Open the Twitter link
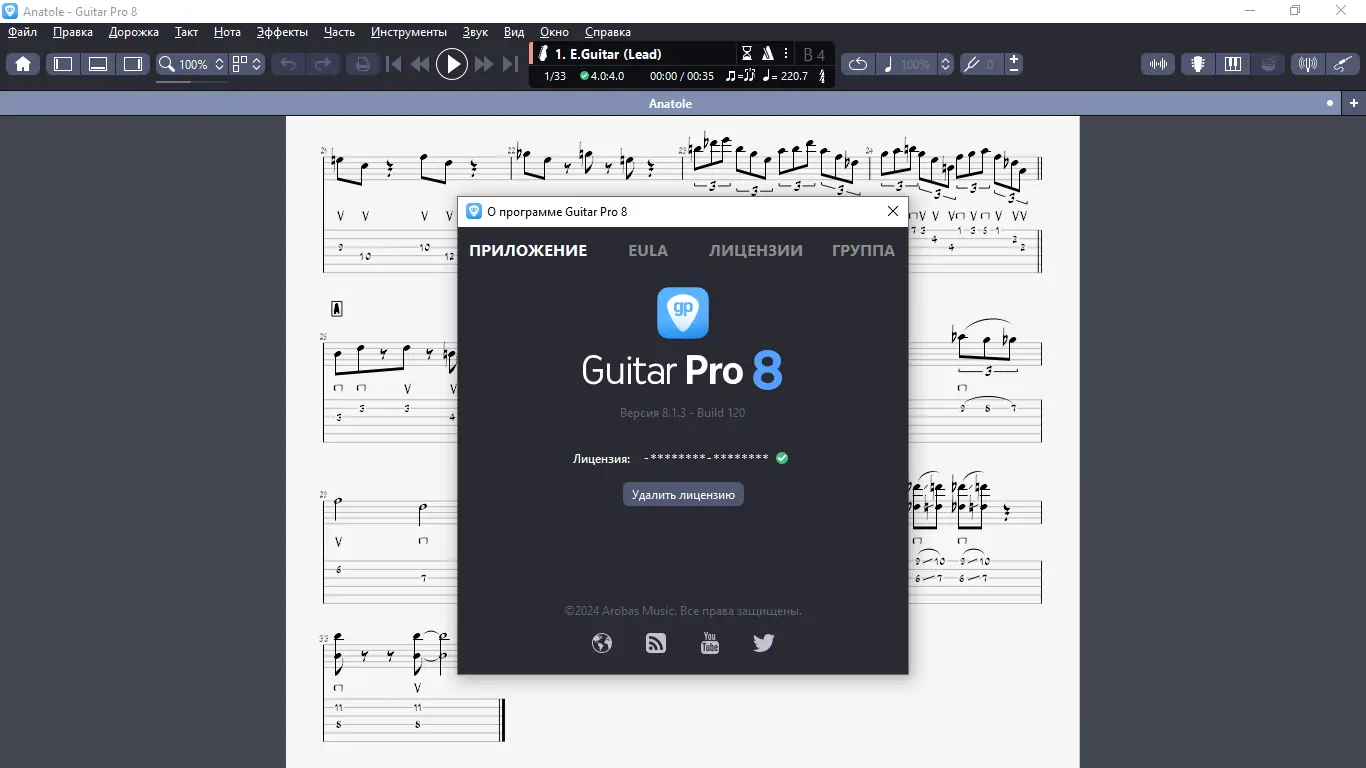The height and width of the screenshot is (768, 1366). click(764, 643)
